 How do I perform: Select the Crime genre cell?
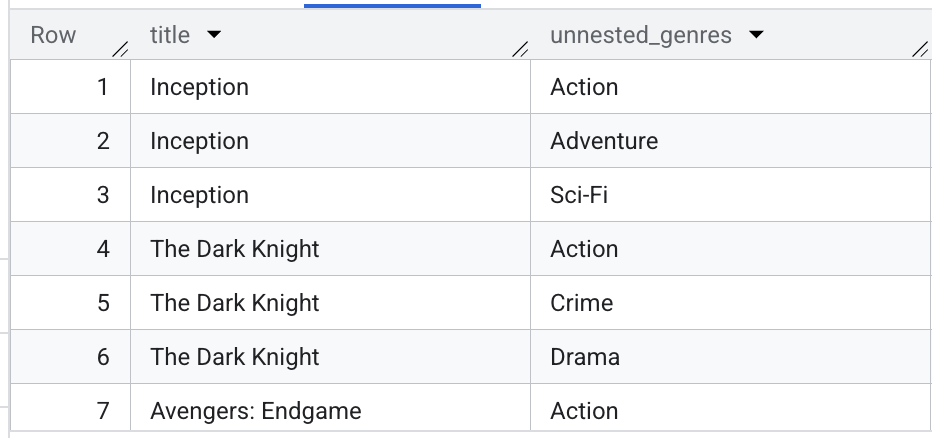click(581, 303)
